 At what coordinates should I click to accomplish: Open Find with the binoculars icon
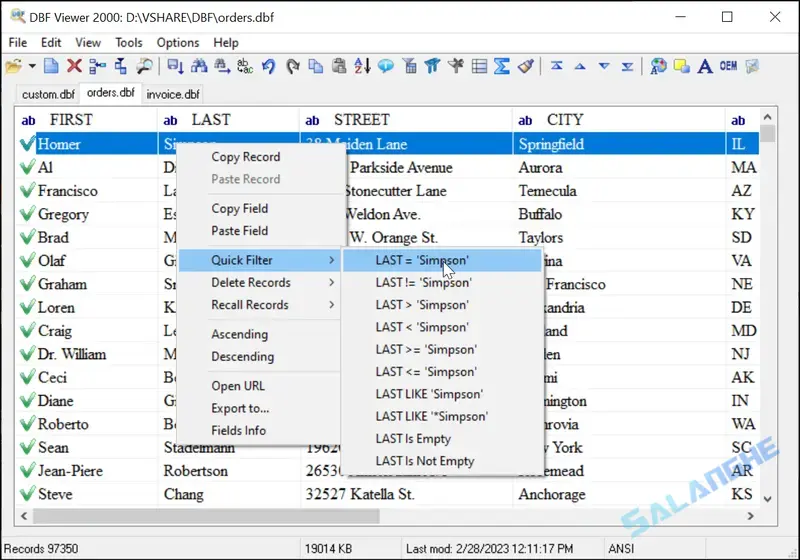tap(199, 66)
